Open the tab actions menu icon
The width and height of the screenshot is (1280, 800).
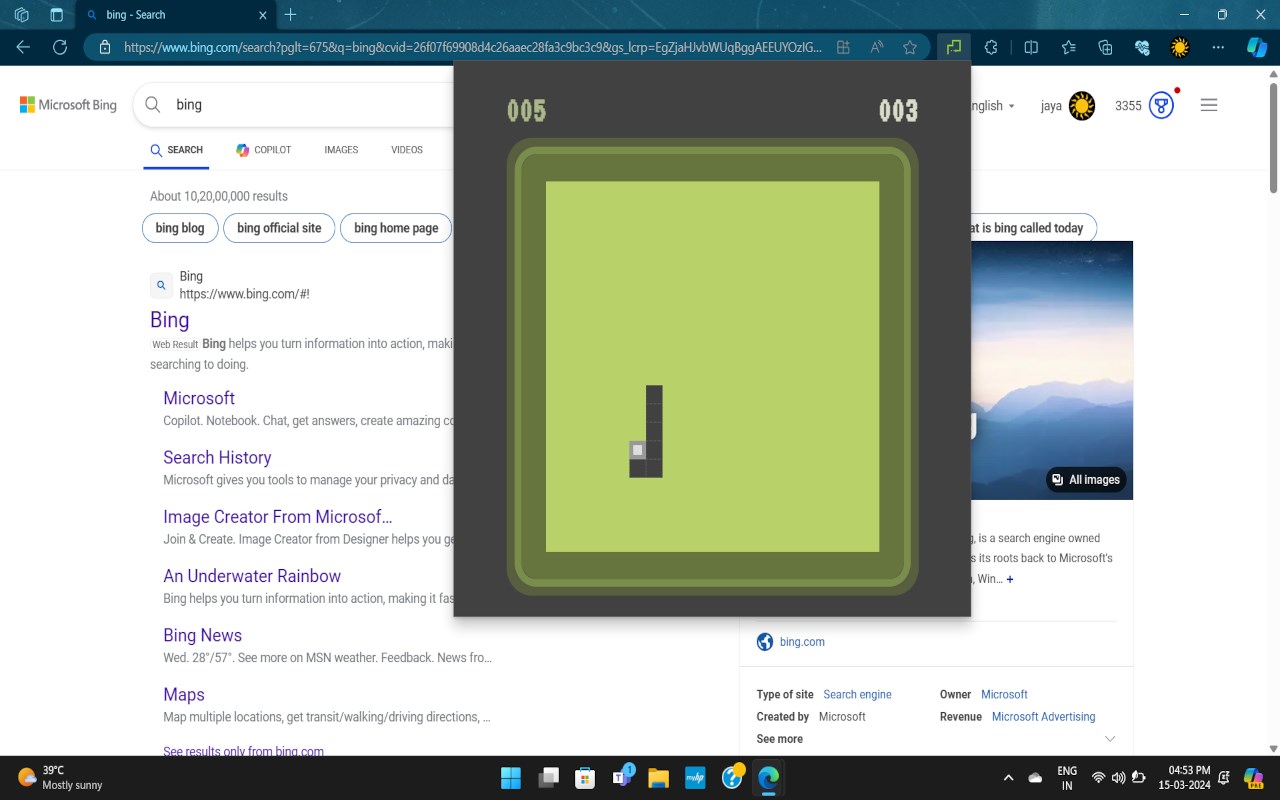pyautogui.click(x=56, y=15)
